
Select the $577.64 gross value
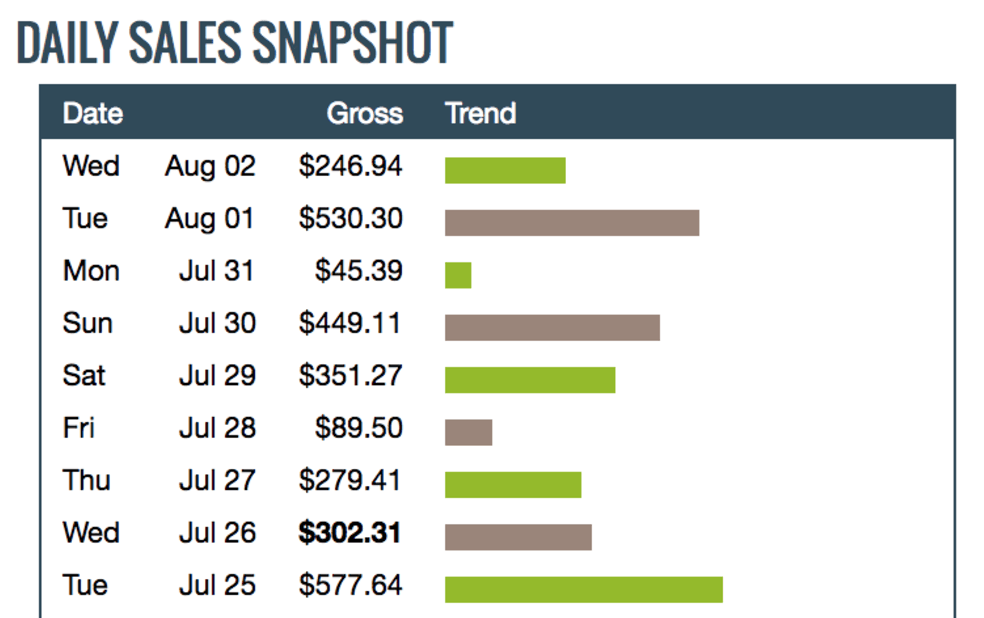pos(350,585)
